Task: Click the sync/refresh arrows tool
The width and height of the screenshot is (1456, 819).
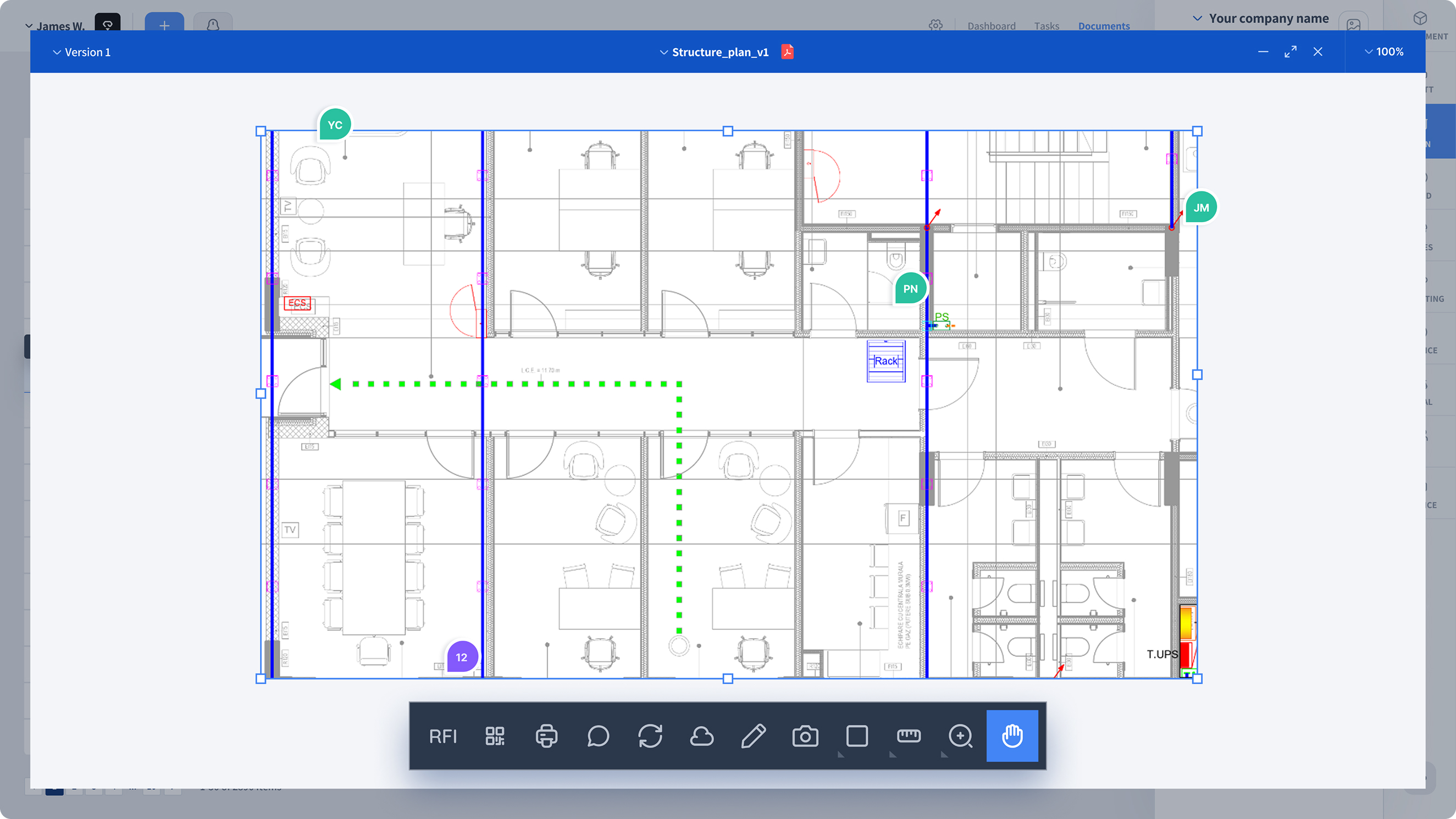Action: [650, 736]
